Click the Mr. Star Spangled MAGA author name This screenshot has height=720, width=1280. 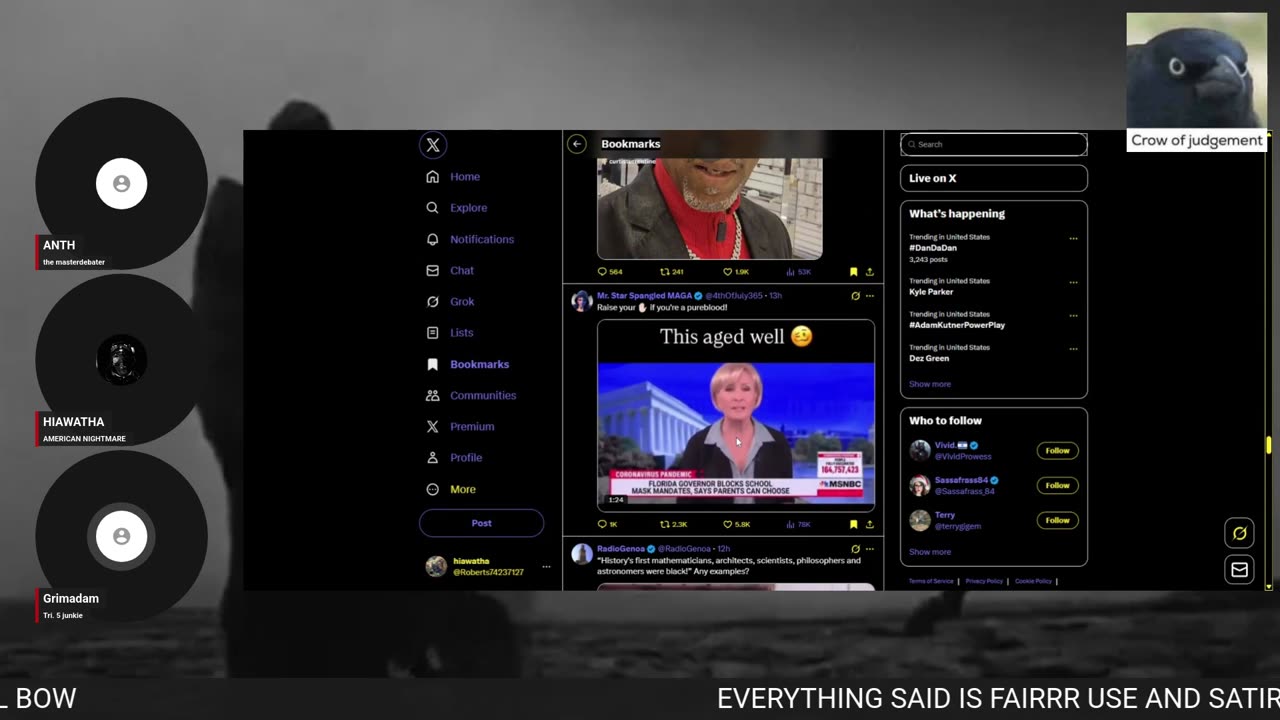tap(644, 296)
